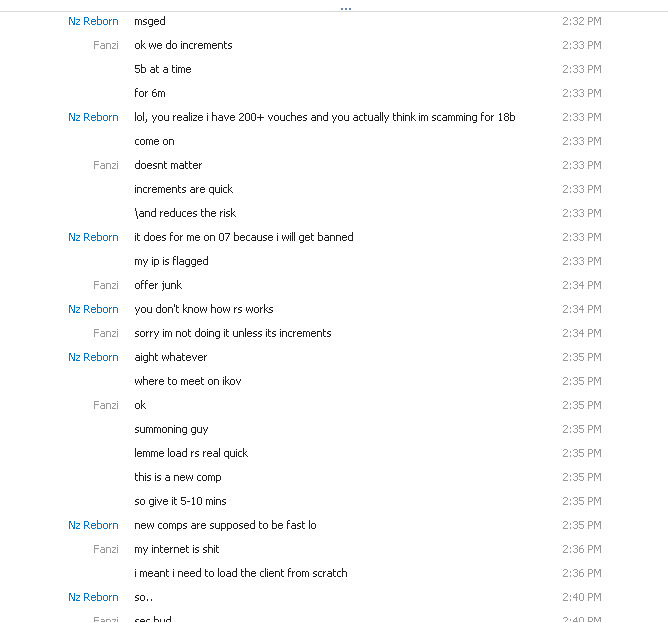Image resolution: width=668 pixels, height=623 pixels.
Task: Click Fanzi name beside "offer junk"
Action: 106,285
